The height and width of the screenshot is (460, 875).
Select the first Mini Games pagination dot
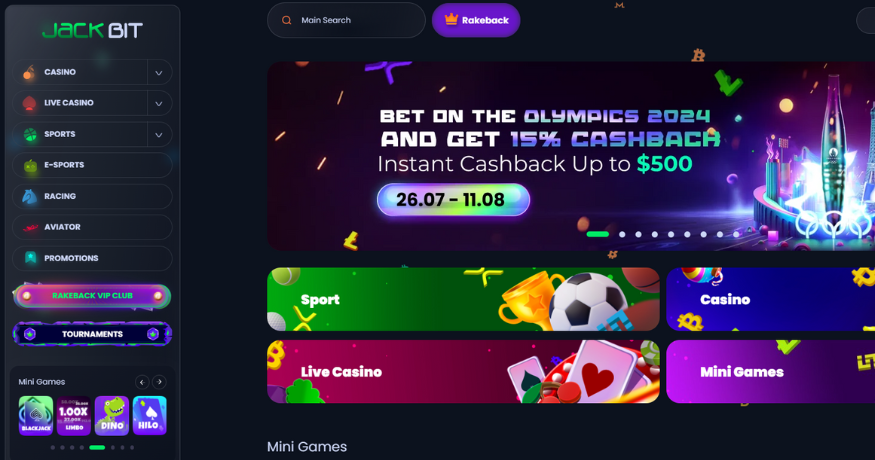pyautogui.click(x=52, y=447)
